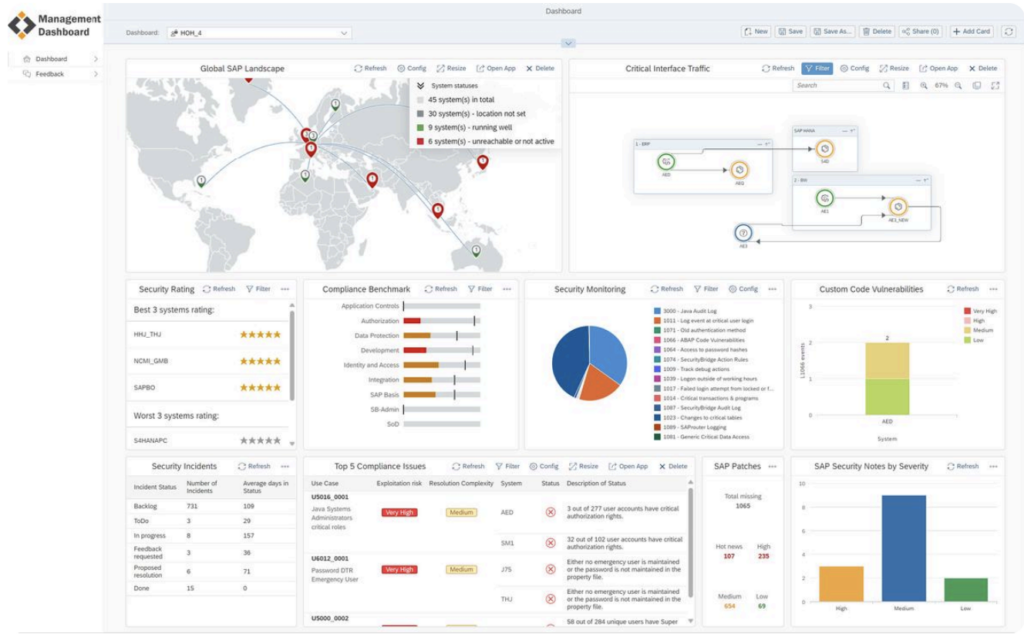Screen dimensions: 1024x634
Task: Click the top toolbar Delete button
Action: (x=876, y=31)
